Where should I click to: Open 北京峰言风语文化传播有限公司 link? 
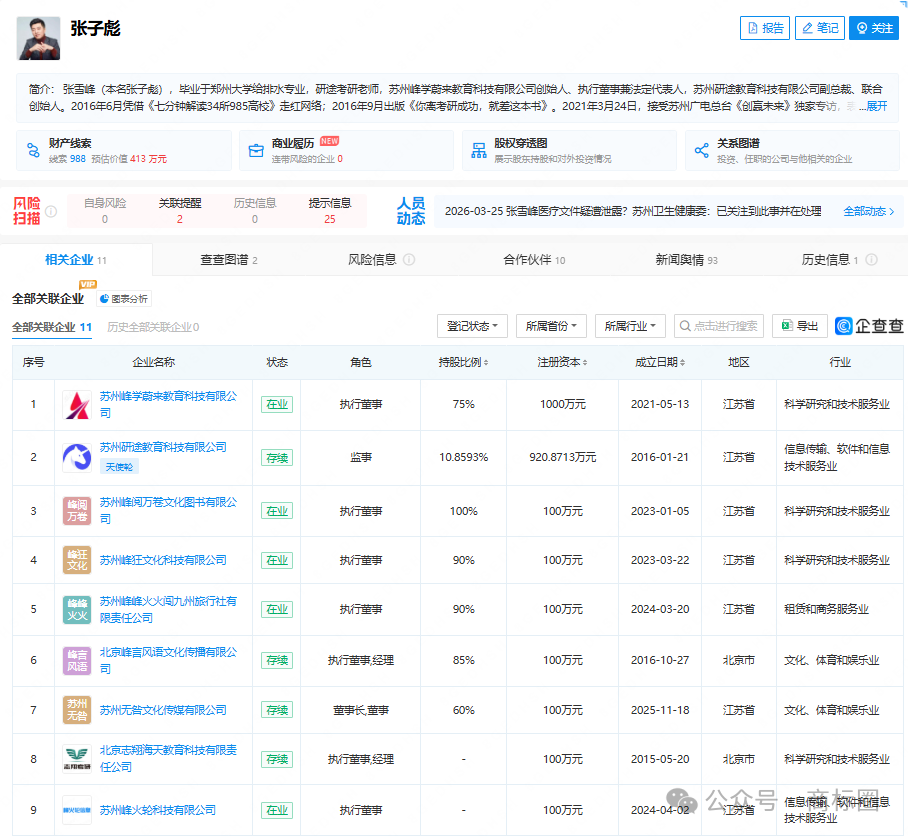(168, 660)
